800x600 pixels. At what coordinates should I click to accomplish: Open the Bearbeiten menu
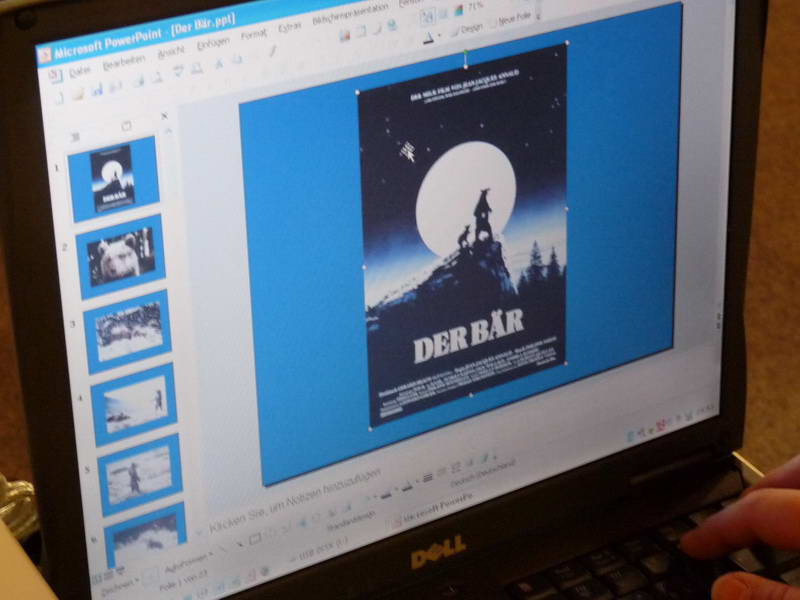coord(124,61)
